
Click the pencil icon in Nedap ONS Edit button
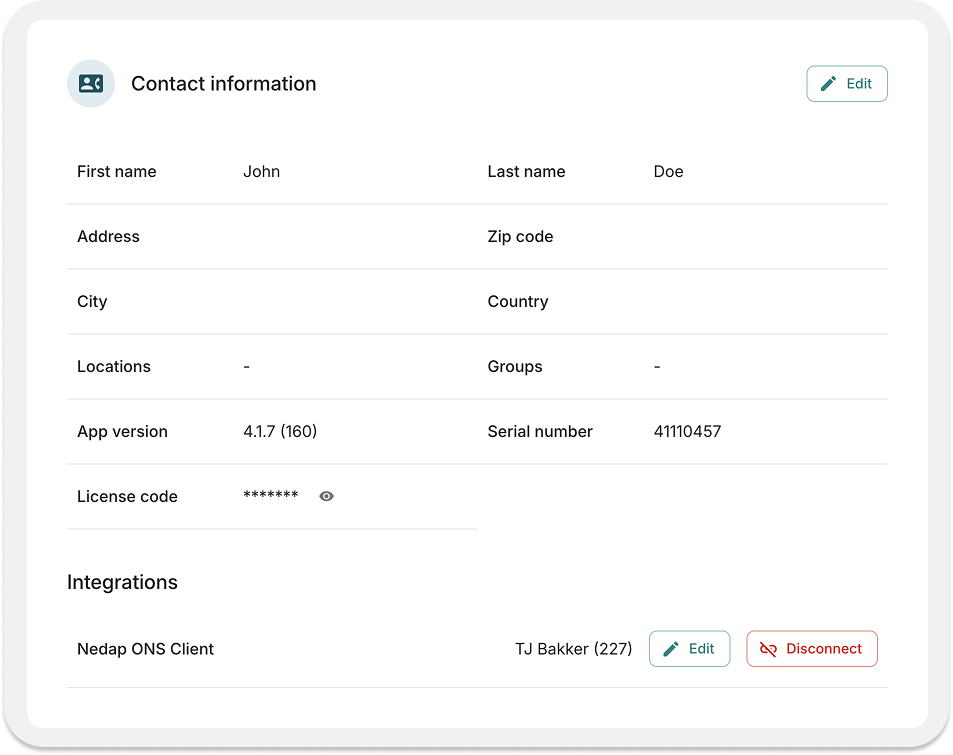(x=671, y=649)
